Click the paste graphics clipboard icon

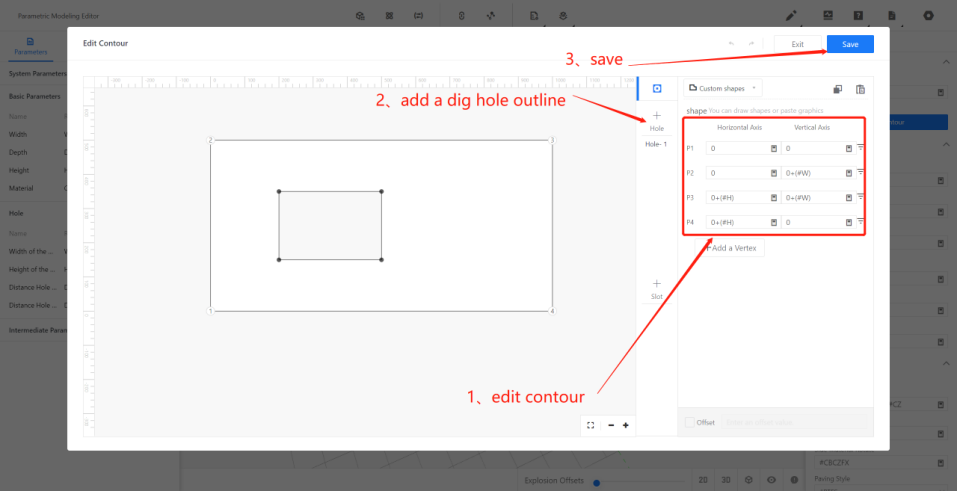click(x=860, y=89)
